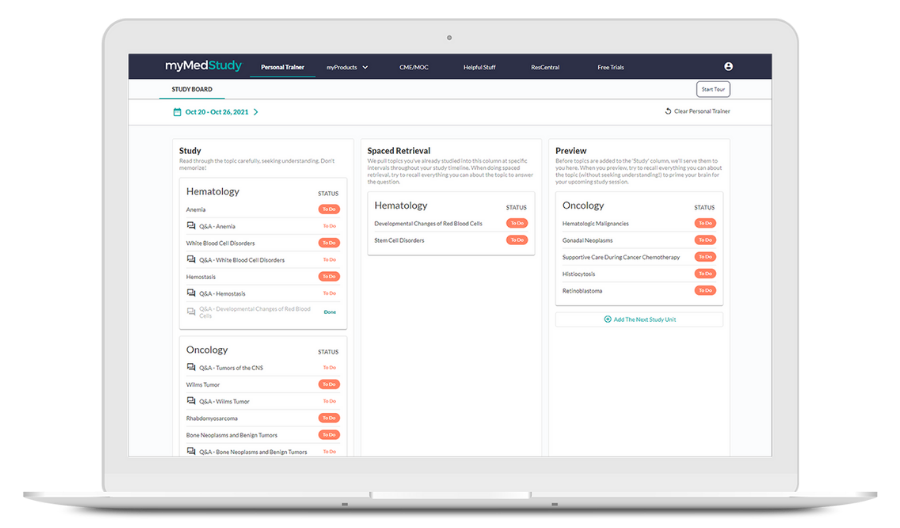
Task: Open Q&A - Bone Neoplasms chat icon
Action: point(191,452)
